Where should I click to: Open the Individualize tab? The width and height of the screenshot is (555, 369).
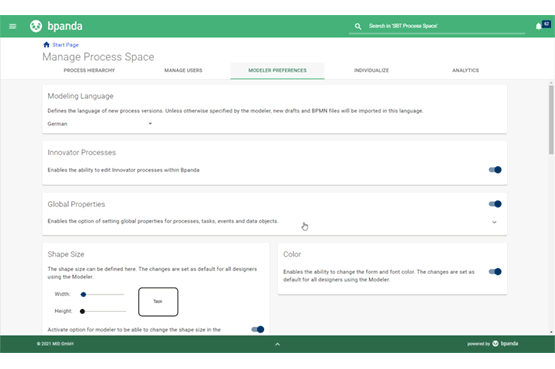[x=371, y=70]
